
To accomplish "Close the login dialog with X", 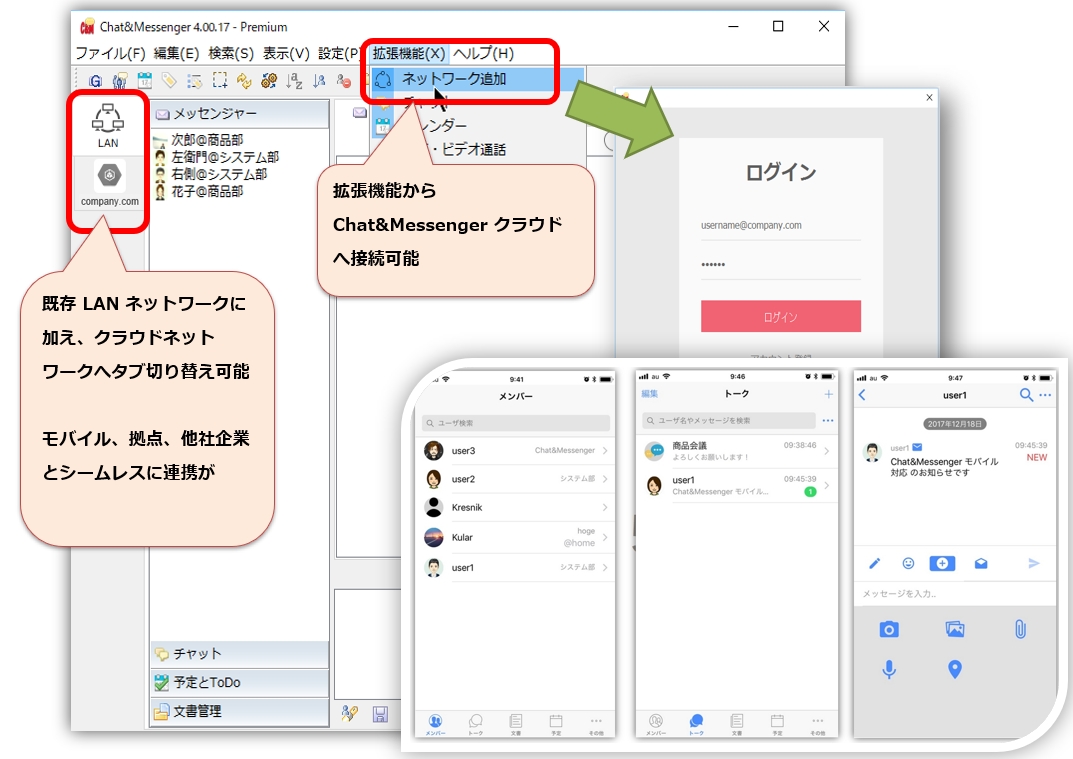I will 929,97.
